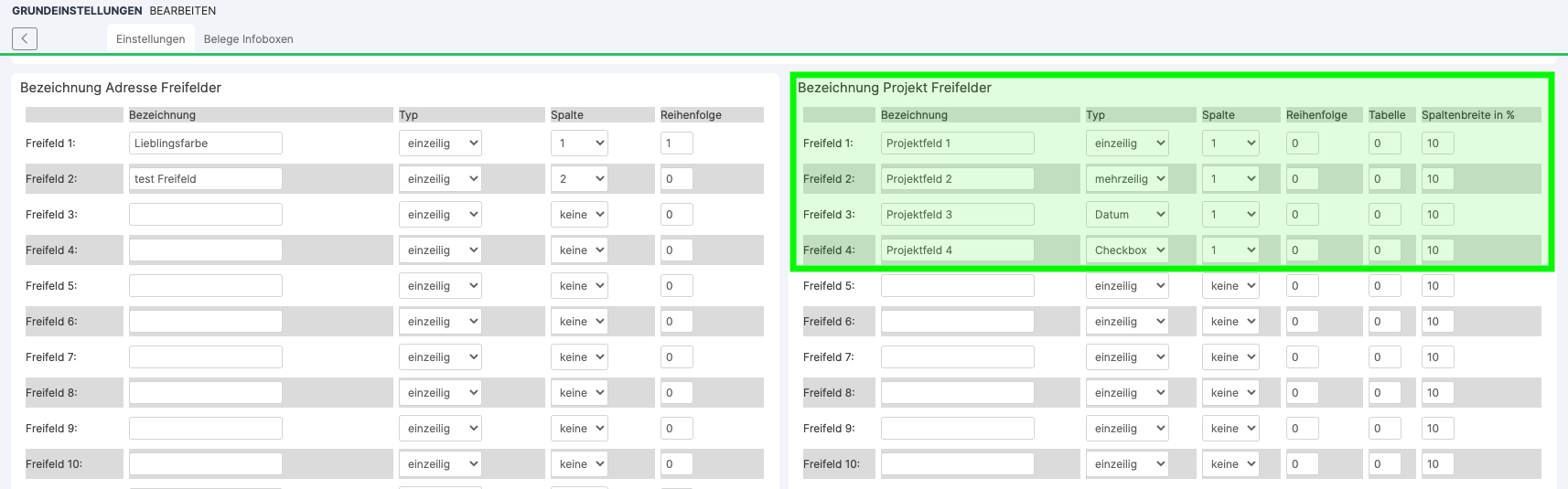Click empty Bezeichnung field for Adresse Freifeld 3

coord(205,215)
